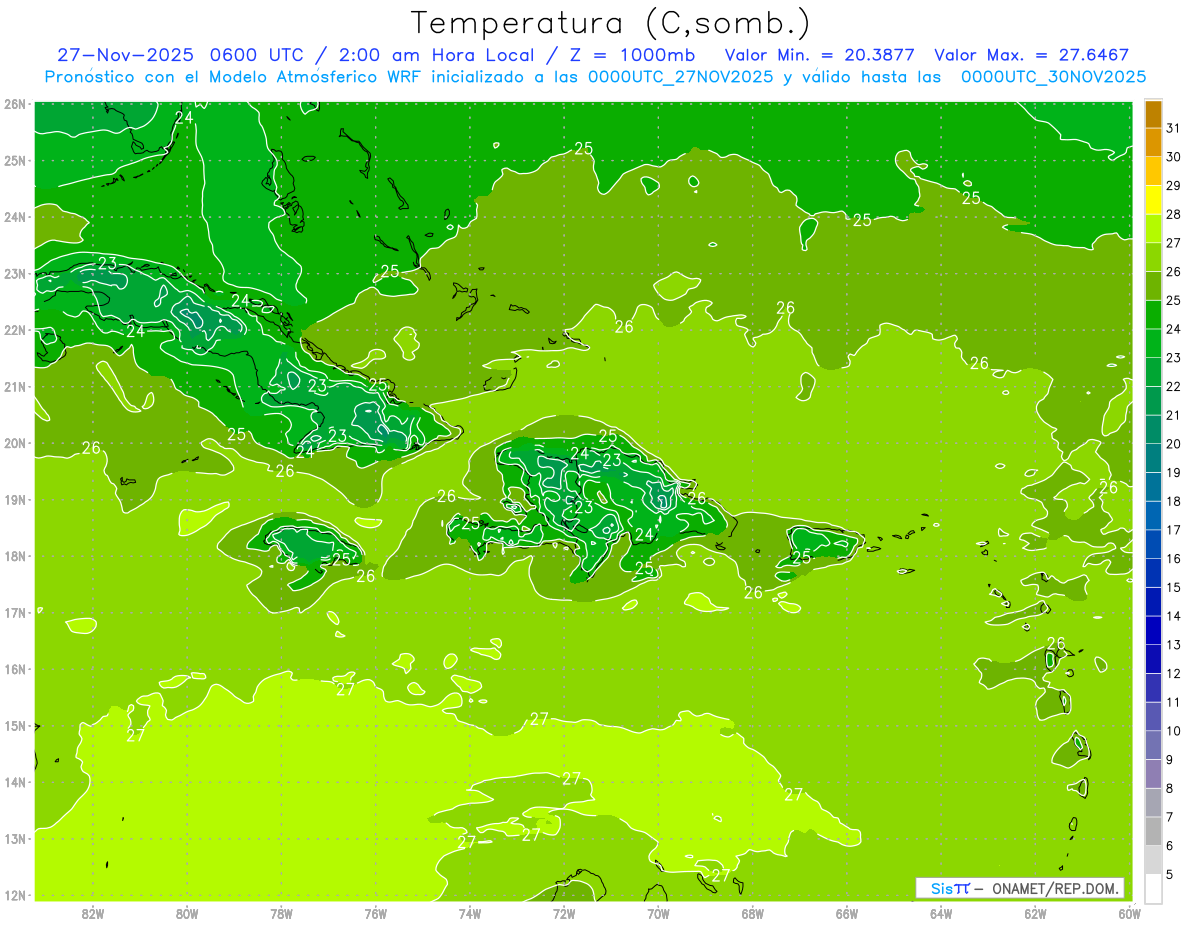Click the '15N' latitude axis label
This screenshot has height=927, width=1200.
[14, 725]
